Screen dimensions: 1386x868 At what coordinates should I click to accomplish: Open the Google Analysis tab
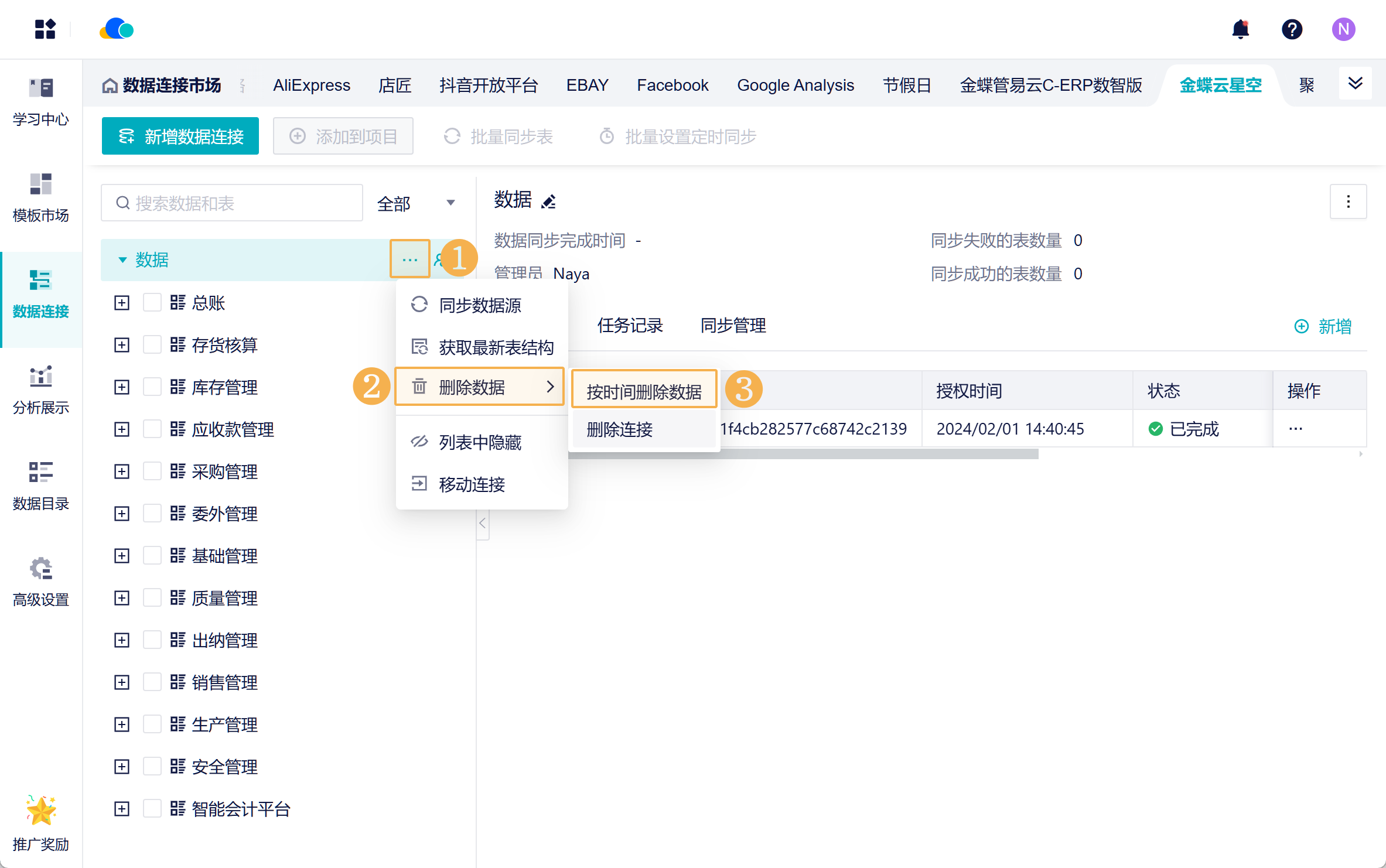click(796, 86)
